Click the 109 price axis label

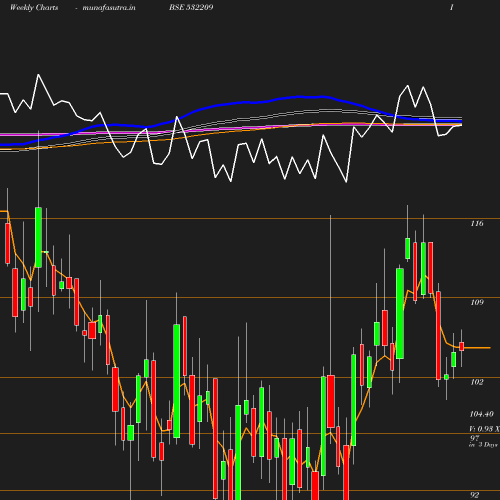click(477, 302)
